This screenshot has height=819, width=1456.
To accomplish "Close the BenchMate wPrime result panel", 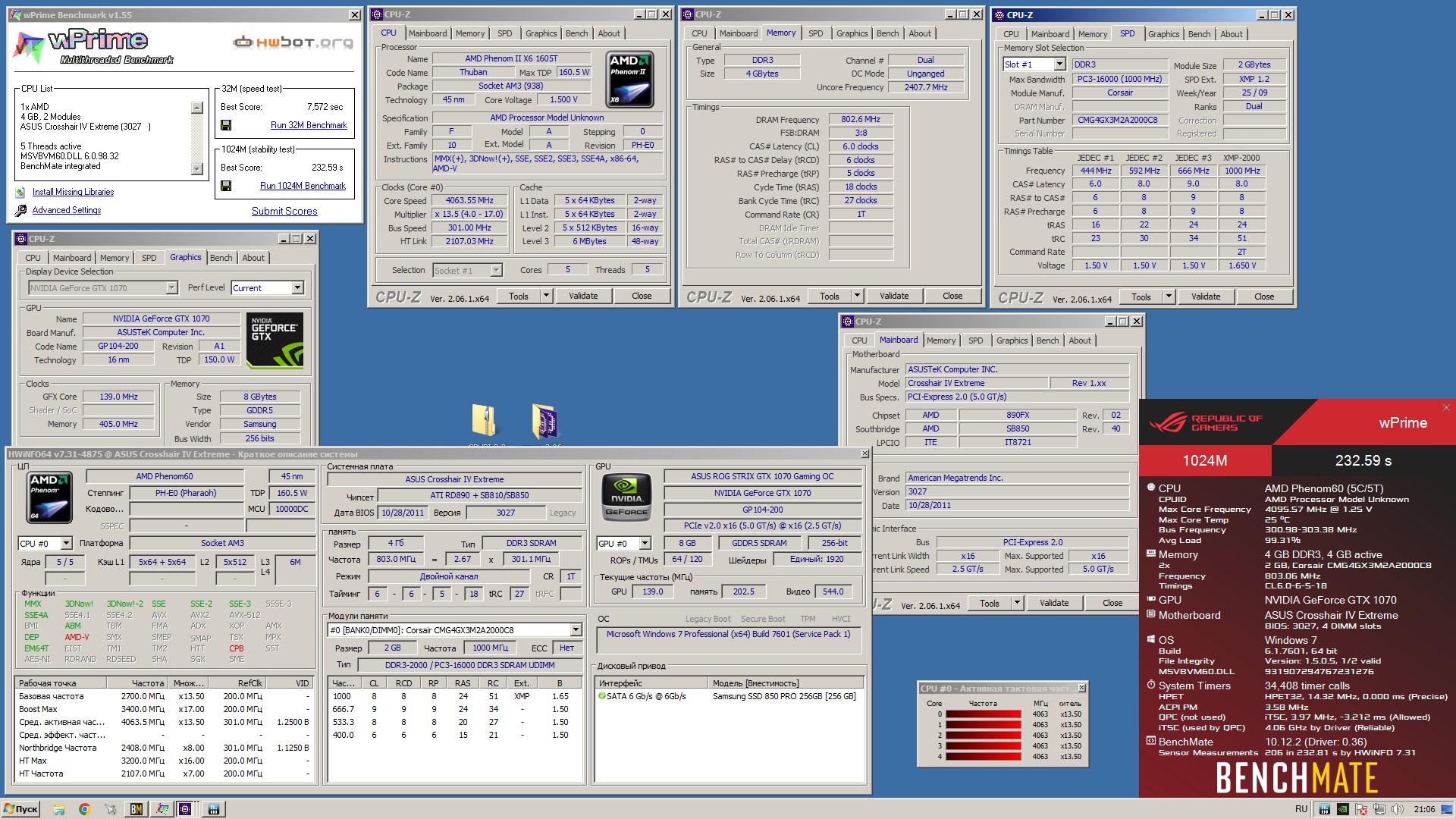I will [1445, 408].
